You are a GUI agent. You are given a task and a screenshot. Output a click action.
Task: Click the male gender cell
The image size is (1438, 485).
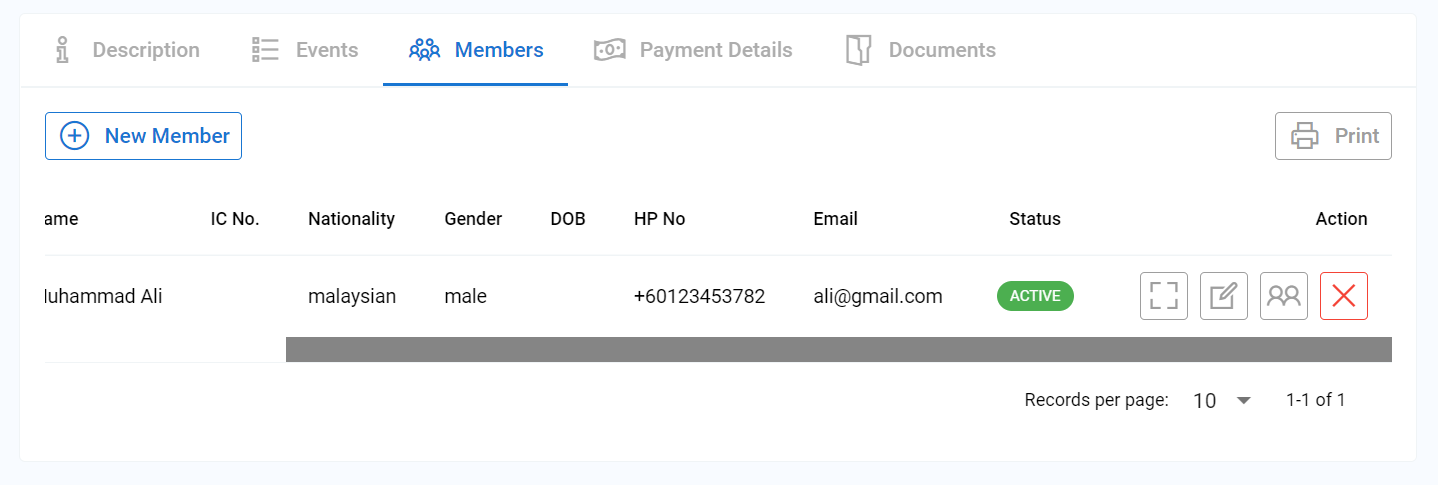tap(465, 297)
